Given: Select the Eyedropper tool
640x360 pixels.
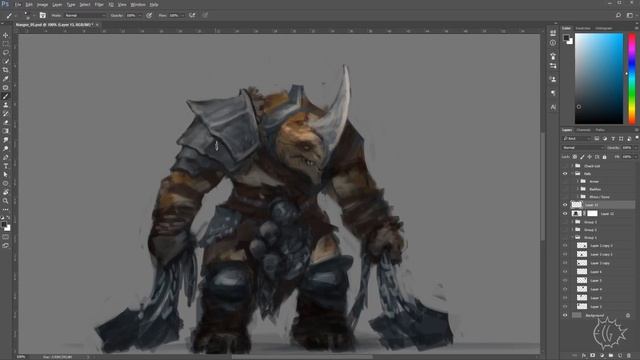Looking at the screenshot, I should click(x=5, y=79).
